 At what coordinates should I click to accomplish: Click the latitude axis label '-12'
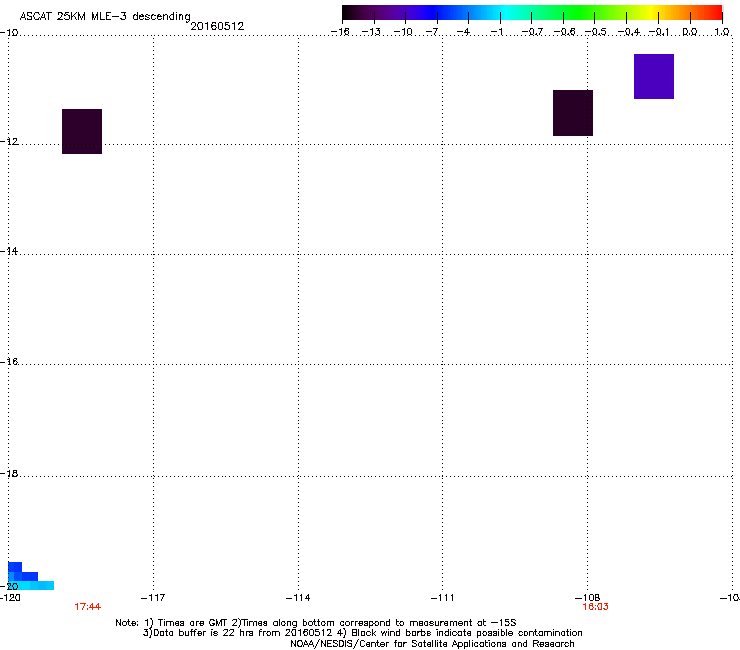pos(9,142)
